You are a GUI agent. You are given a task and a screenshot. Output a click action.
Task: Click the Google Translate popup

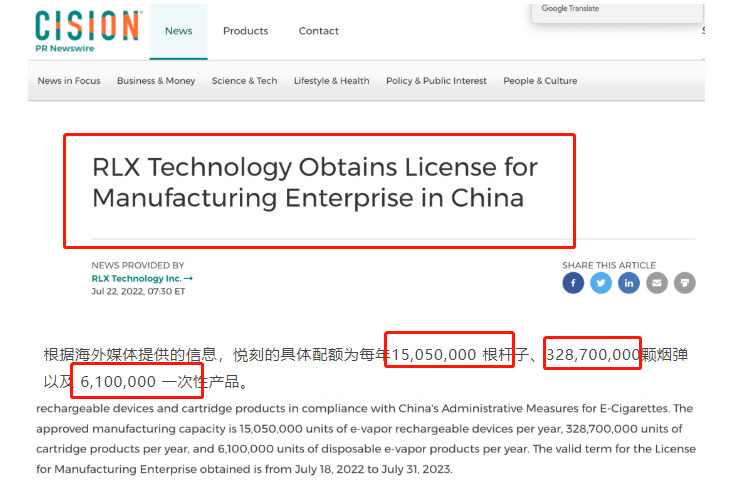click(x=617, y=13)
